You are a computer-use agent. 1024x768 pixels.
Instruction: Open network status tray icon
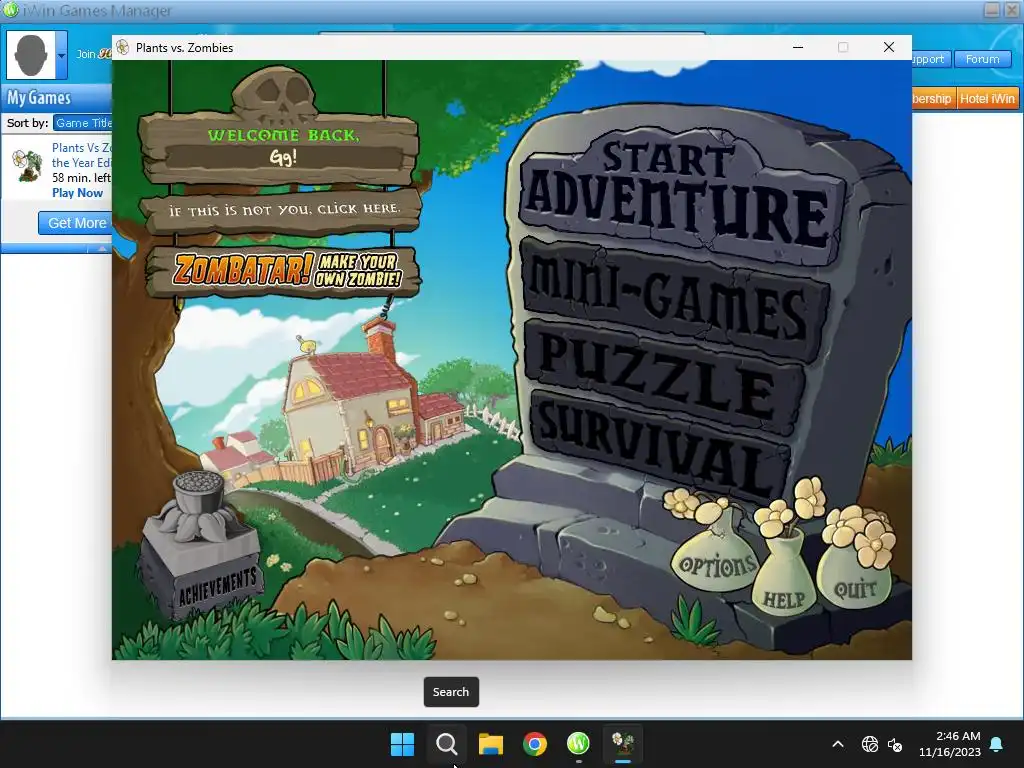[x=870, y=744]
